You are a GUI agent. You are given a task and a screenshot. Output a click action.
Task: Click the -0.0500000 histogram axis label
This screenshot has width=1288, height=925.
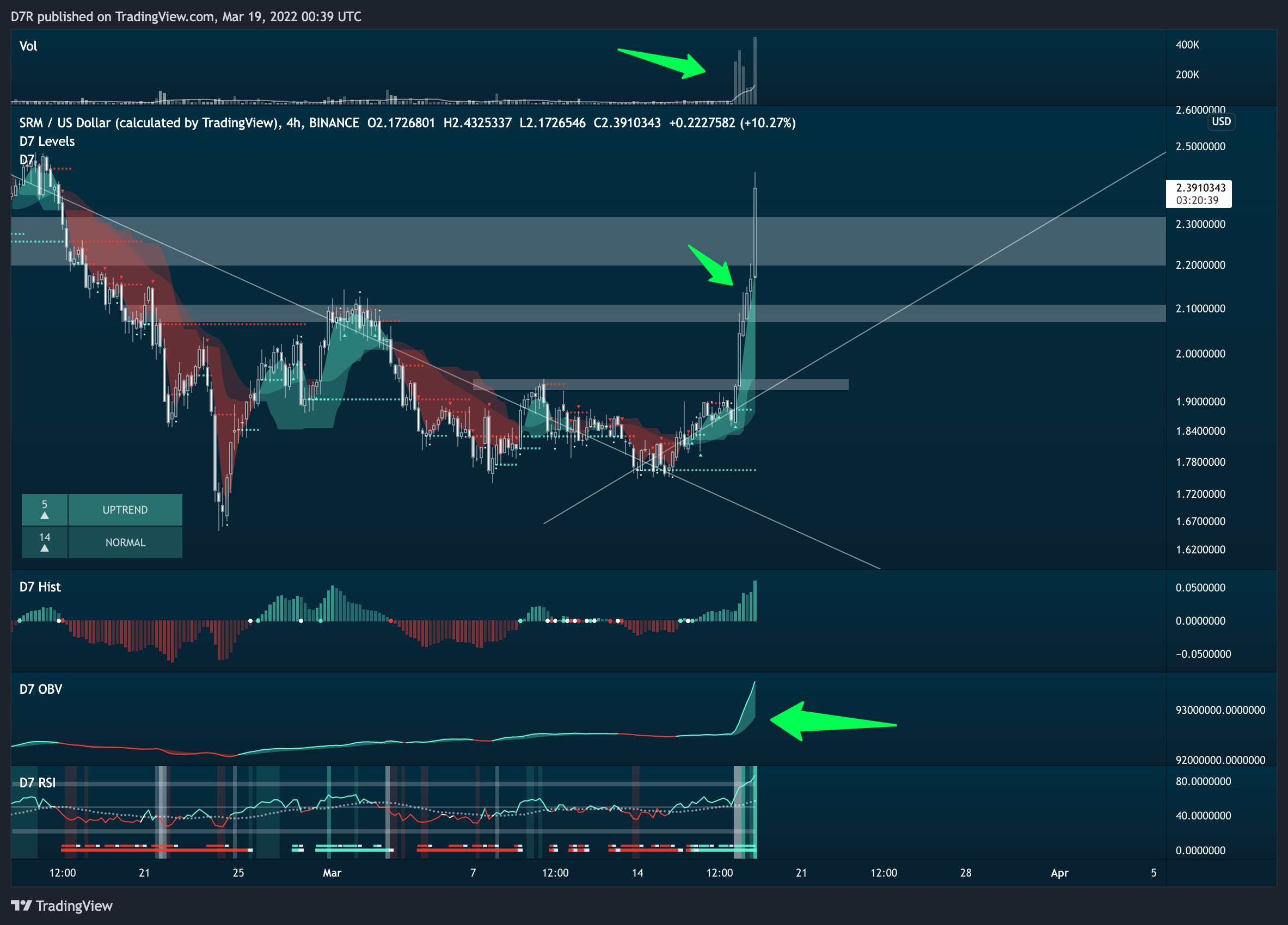(1203, 653)
